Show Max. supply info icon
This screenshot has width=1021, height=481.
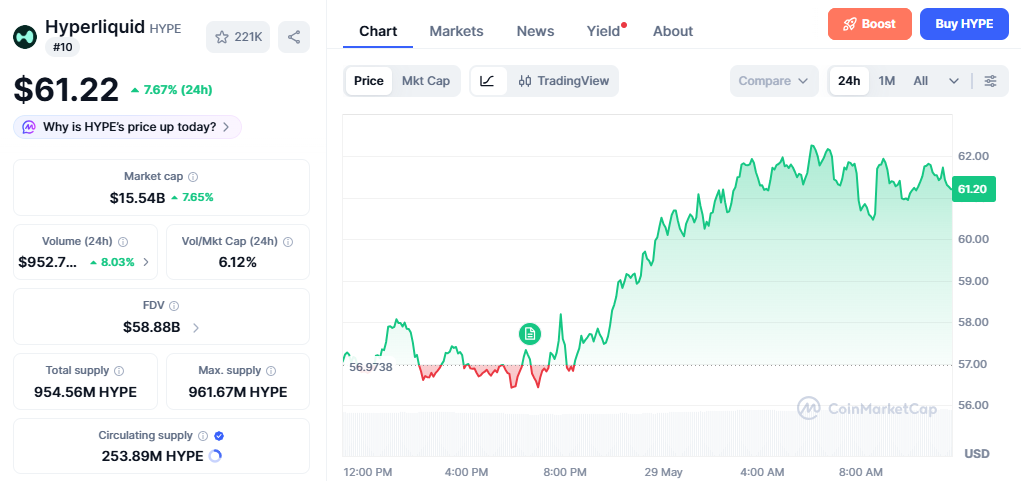[271, 370]
